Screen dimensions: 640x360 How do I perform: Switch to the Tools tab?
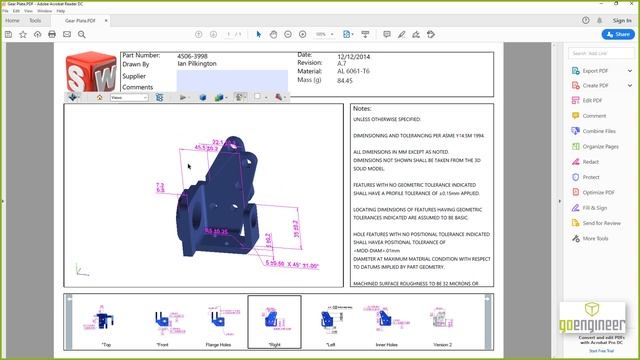[x=35, y=20]
